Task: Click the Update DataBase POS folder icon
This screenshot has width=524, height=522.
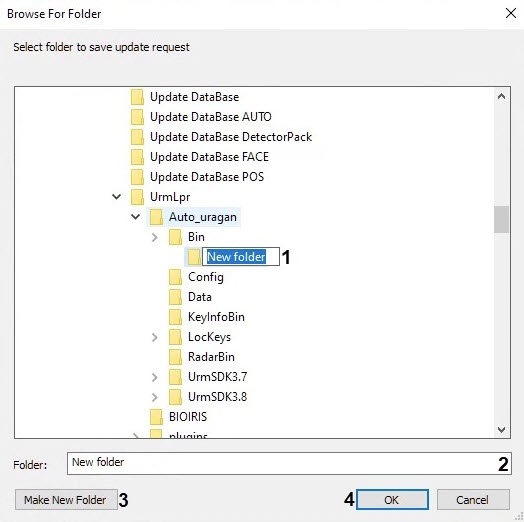Action: (137, 177)
